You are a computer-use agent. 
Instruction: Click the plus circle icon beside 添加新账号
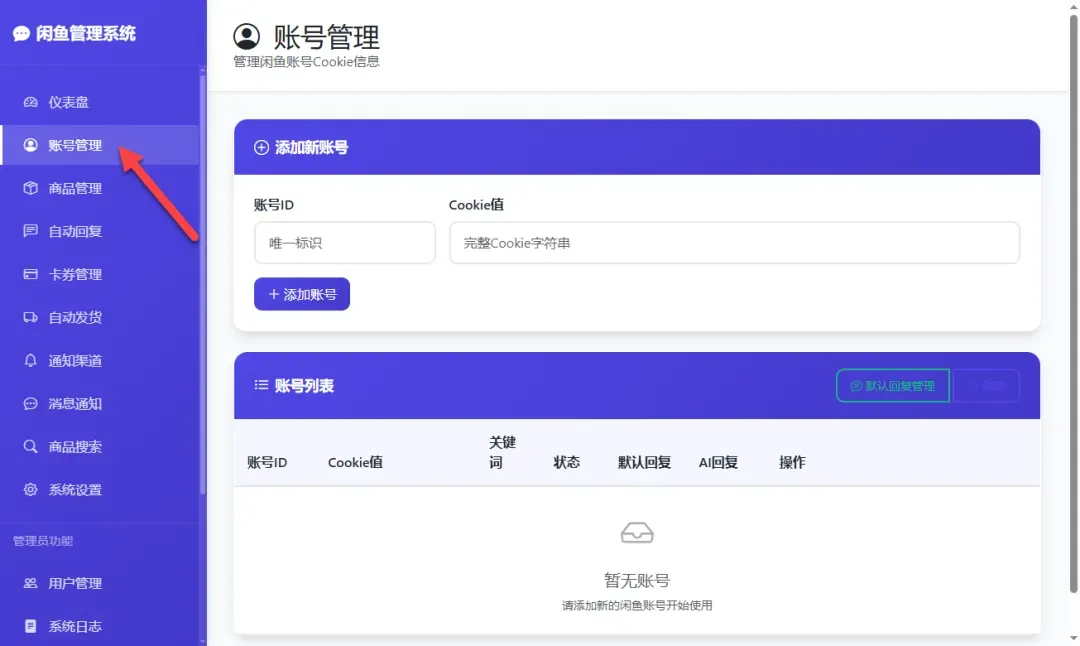click(x=261, y=147)
